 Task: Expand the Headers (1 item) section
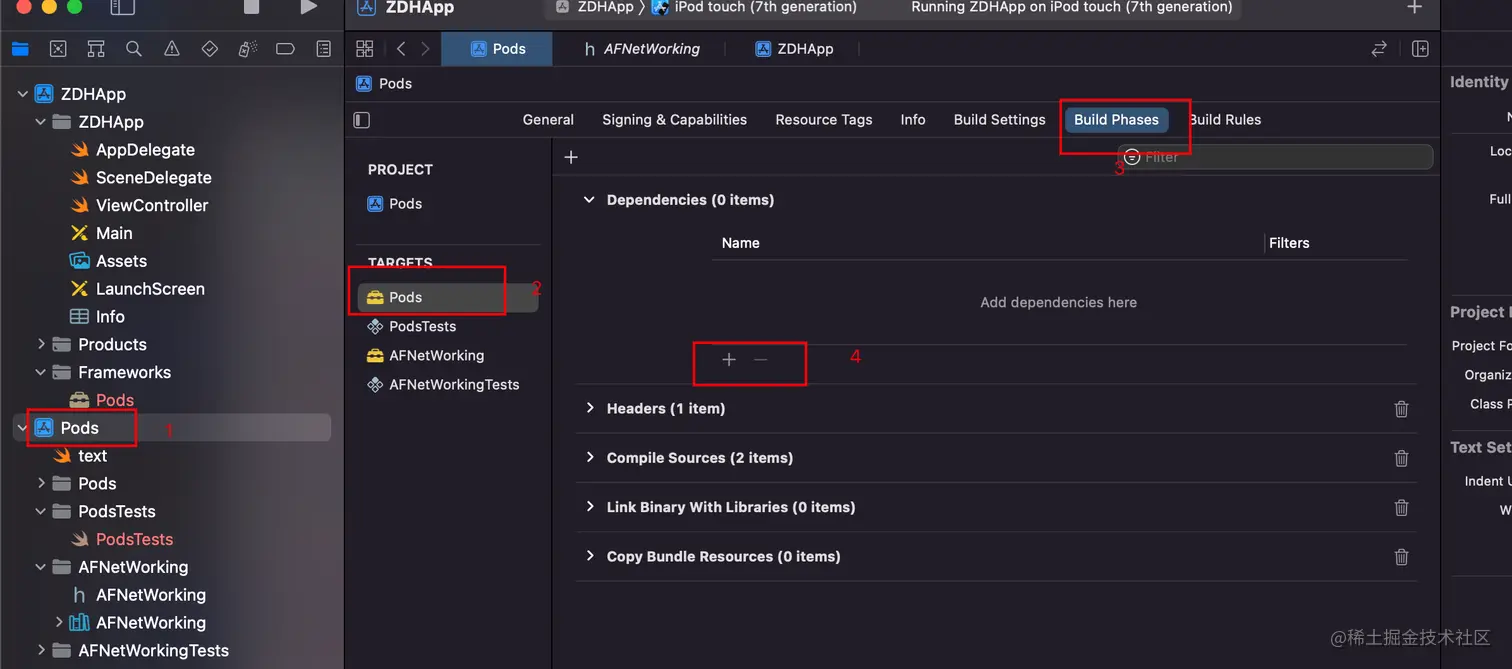coord(590,408)
